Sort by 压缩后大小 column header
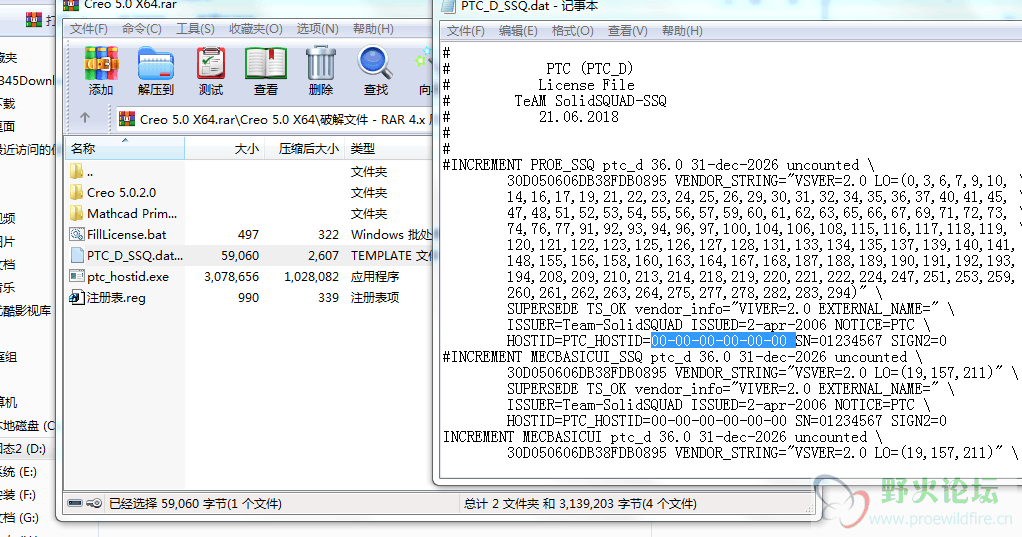Viewport: 1022px width, 537px height. pos(302,149)
